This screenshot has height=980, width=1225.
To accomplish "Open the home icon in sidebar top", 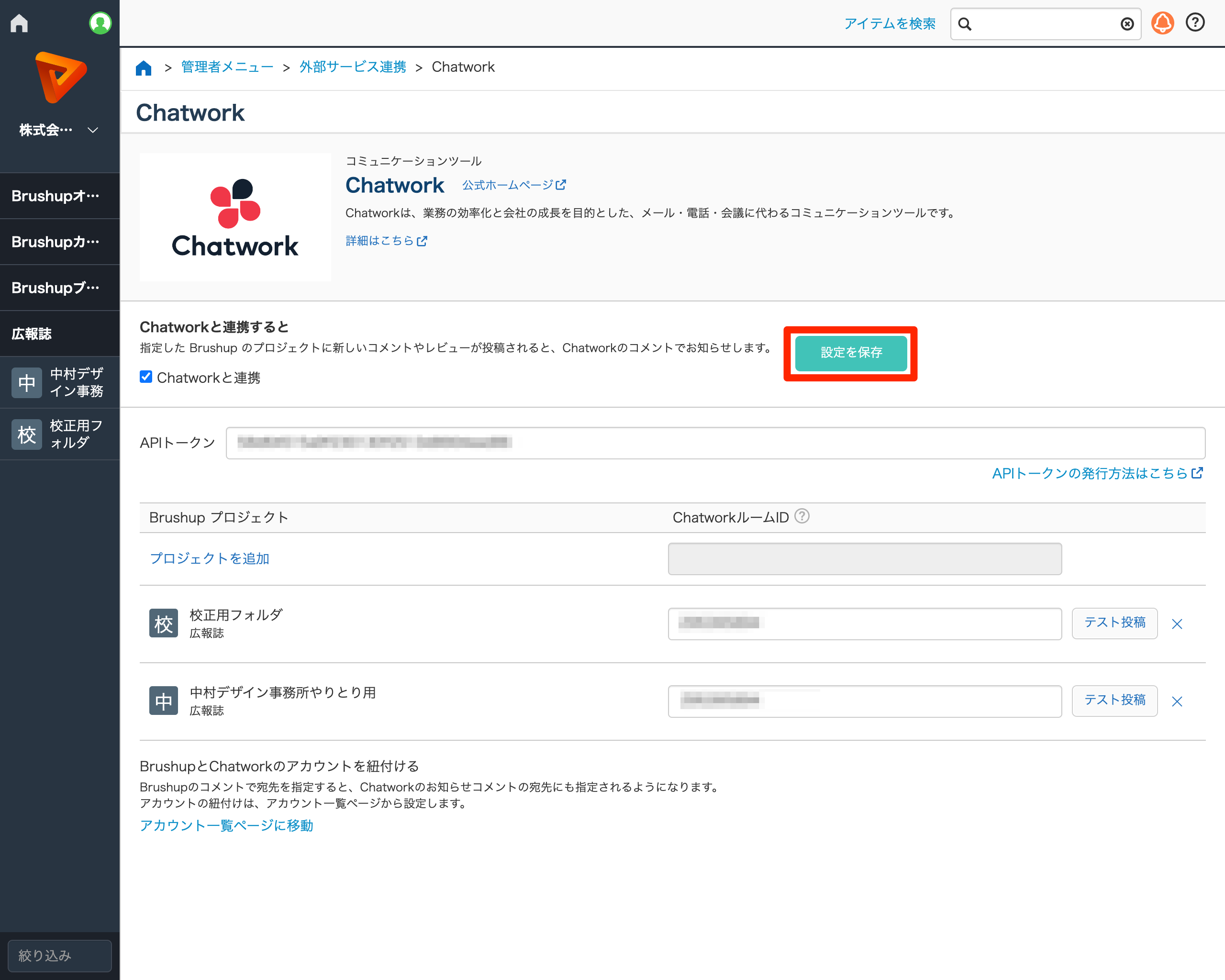I will coord(19,23).
